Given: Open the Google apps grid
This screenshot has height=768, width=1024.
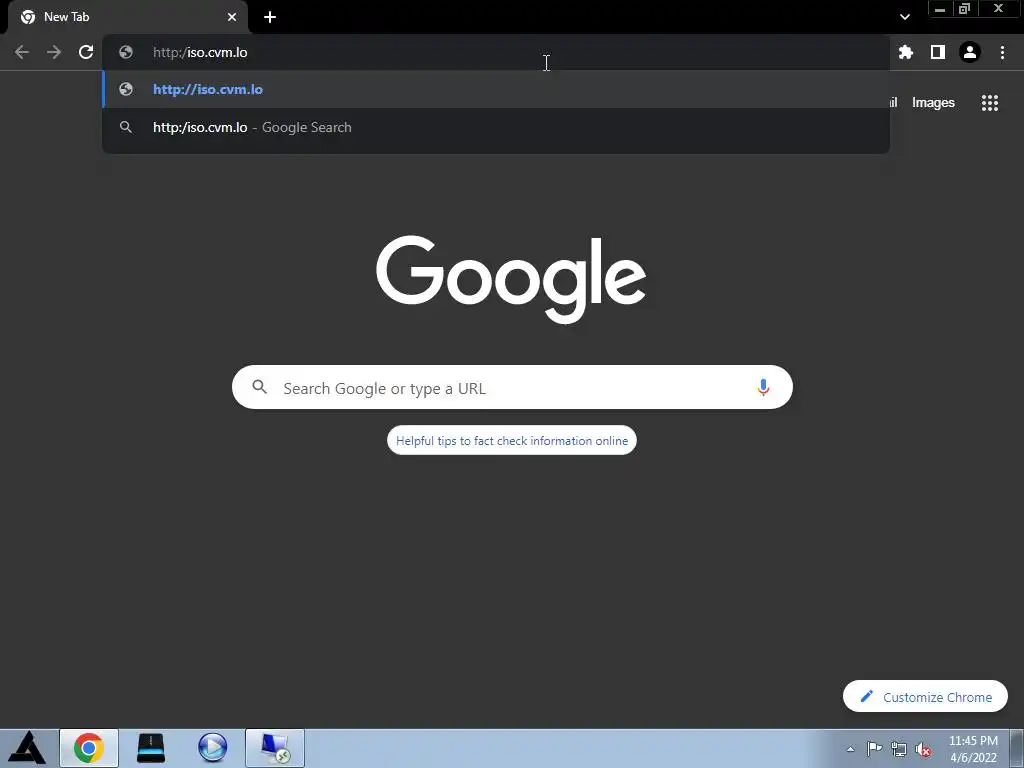Looking at the screenshot, I should (x=990, y=103).
